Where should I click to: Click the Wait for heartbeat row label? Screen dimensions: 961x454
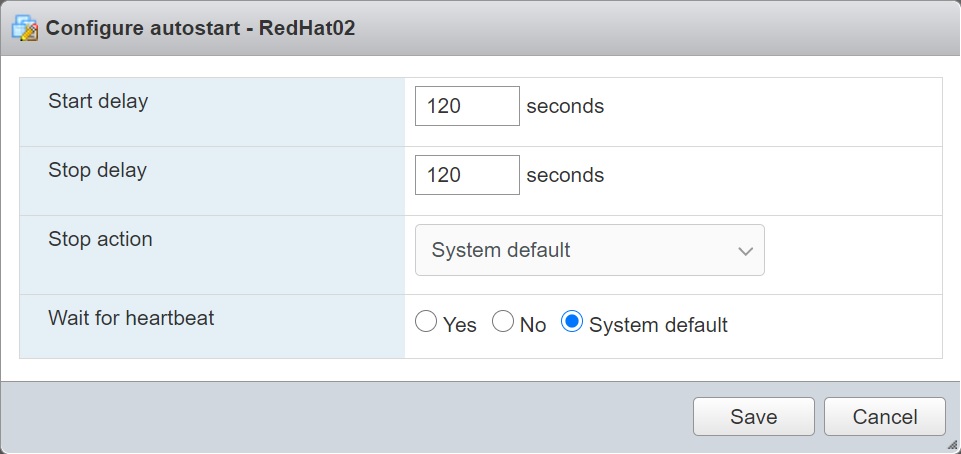coord(131,318)
